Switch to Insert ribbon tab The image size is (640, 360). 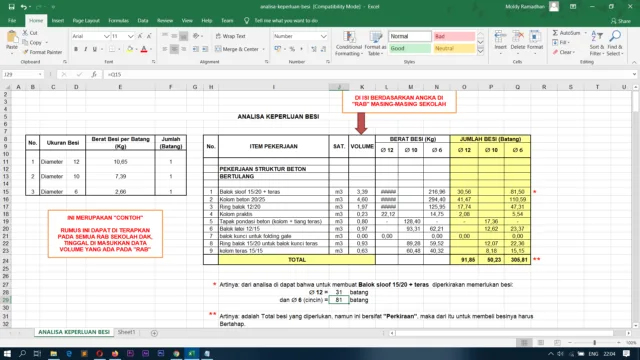pyautogui.click(x=58, y=20)
